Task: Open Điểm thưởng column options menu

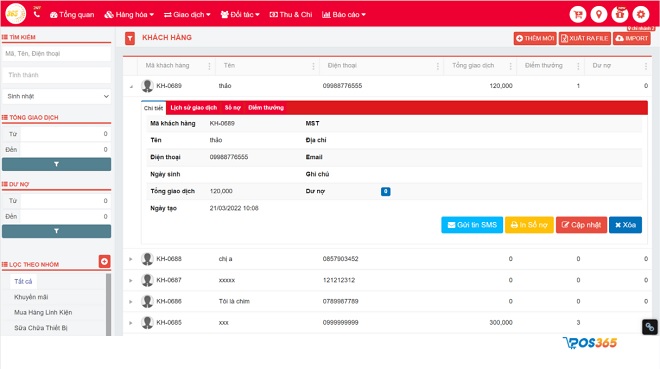Action: 578,66
